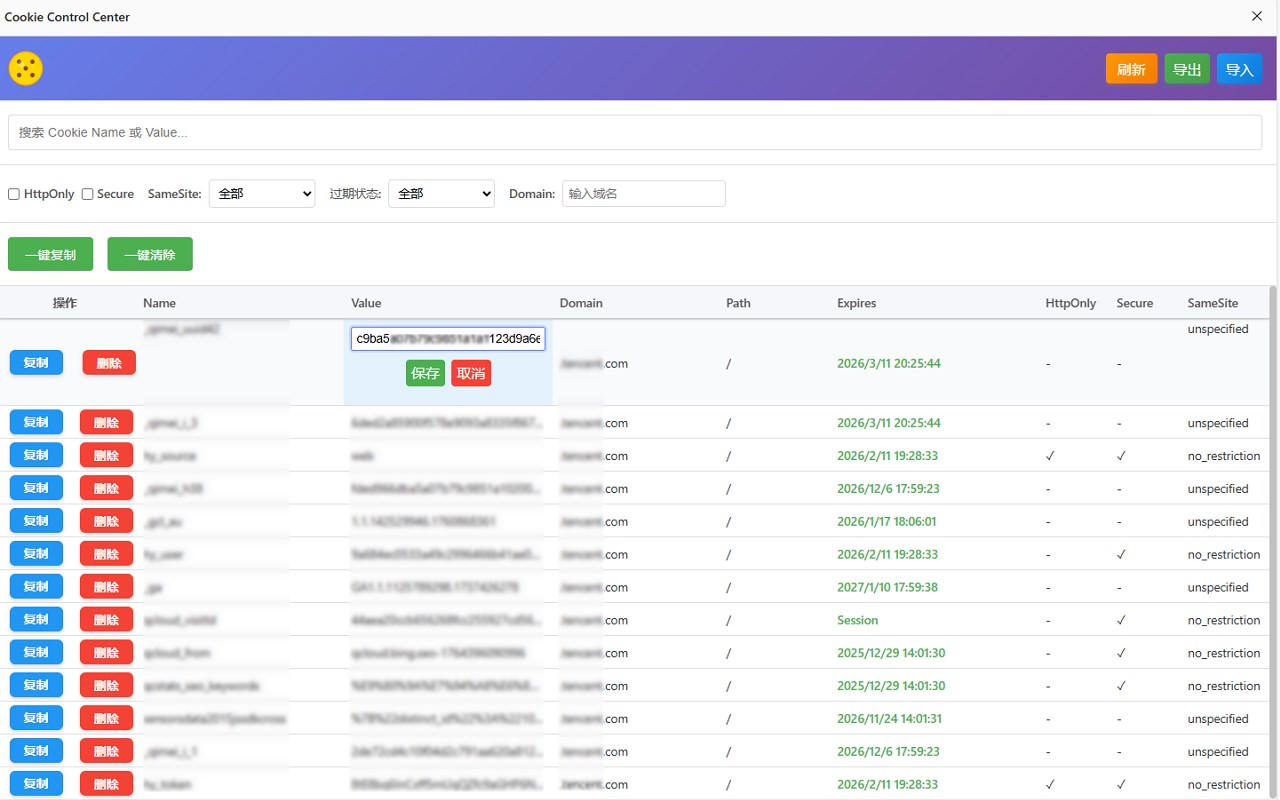Viewport: 1280px width, 800px height.
Task: Expand the 过期状态 expiry status dropdown
Action: pos(441,194)
